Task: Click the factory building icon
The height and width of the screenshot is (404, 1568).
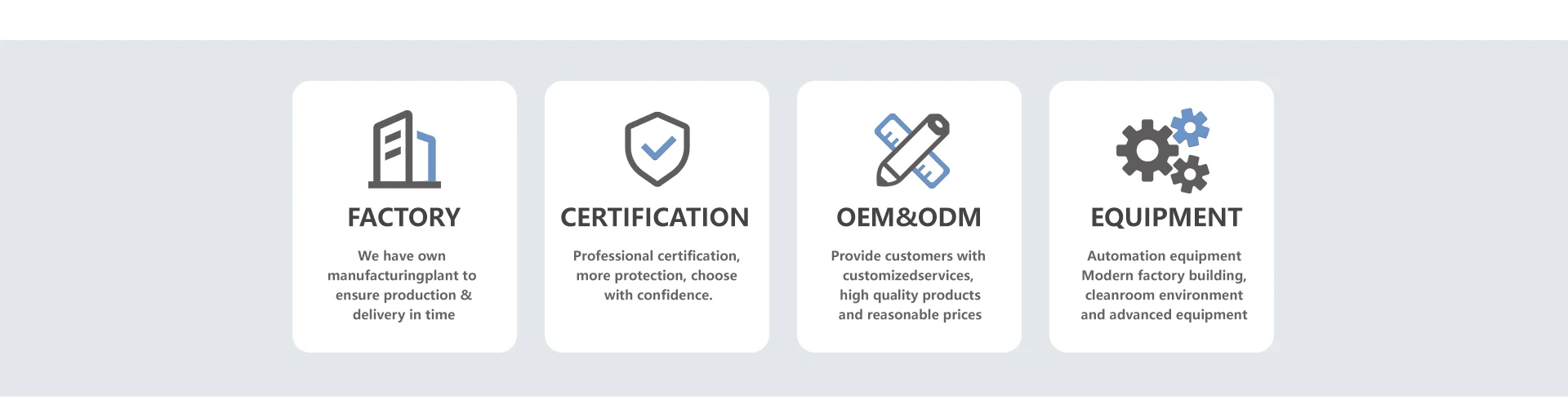Action: tap(403, 149)
